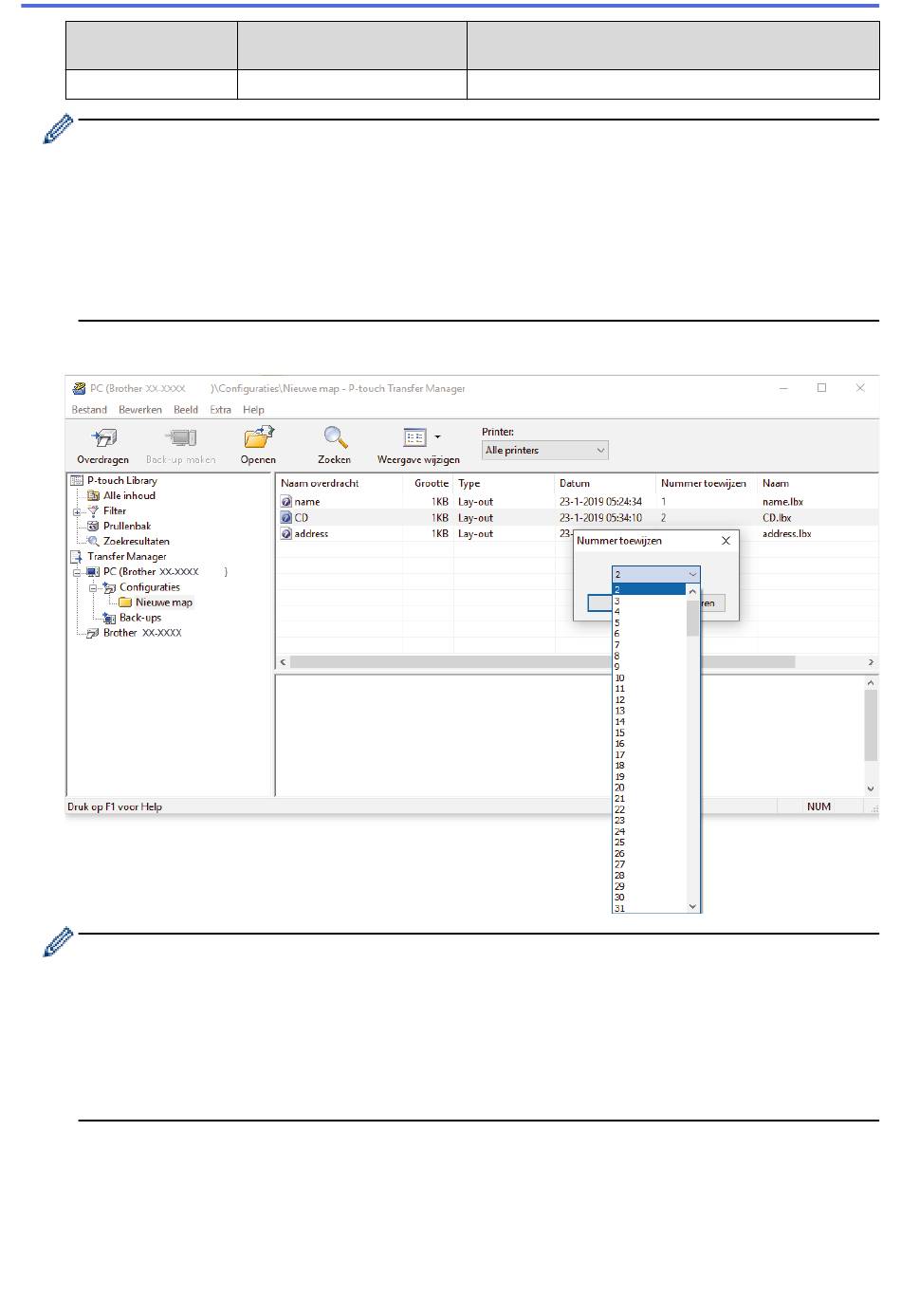Click the Back-up maken toolbar icon

(x=180, y=437)
